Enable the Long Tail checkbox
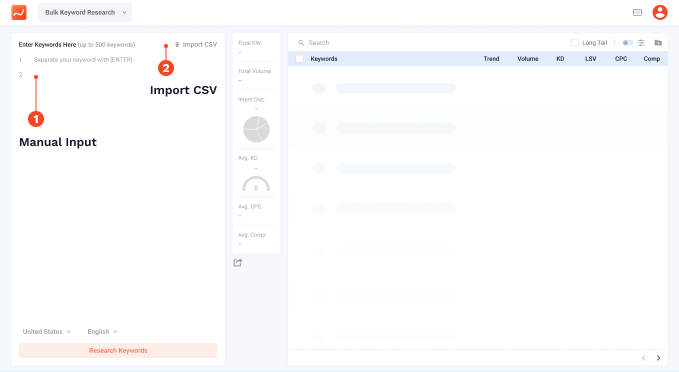The height and width of the screenshot is (372, 679). pyautogui.click(x=575, y=43)
